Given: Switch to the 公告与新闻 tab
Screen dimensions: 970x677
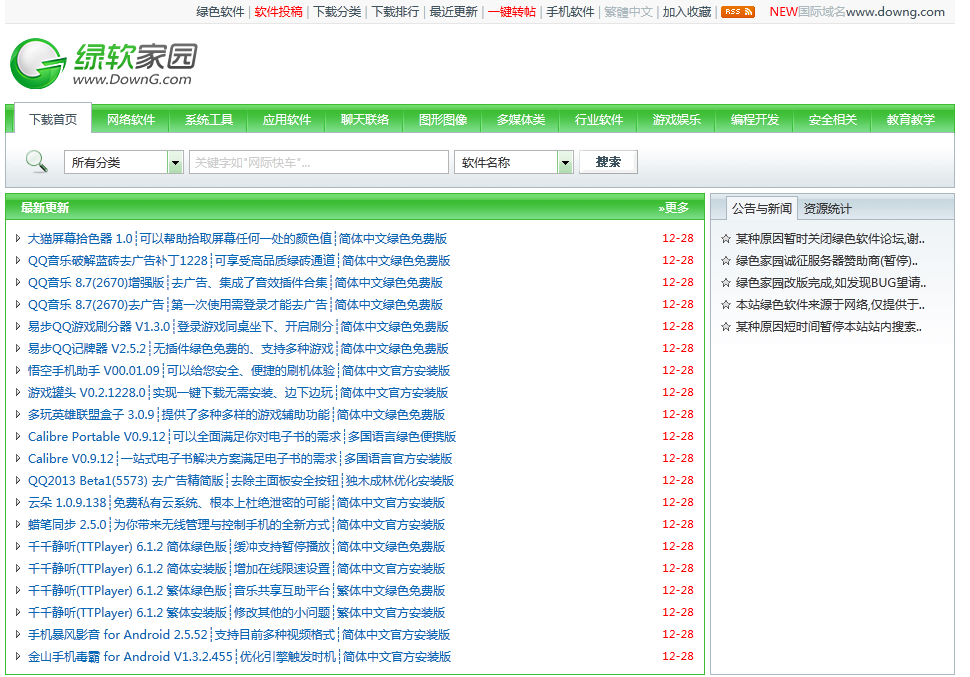Looking at the screenshot, I should tap(762, 209).
